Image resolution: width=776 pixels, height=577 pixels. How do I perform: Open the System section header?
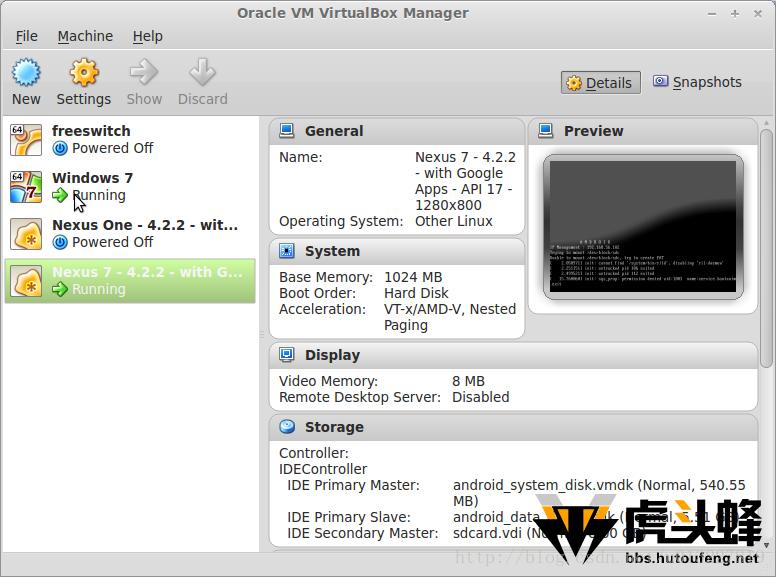(x=397, y=251)
